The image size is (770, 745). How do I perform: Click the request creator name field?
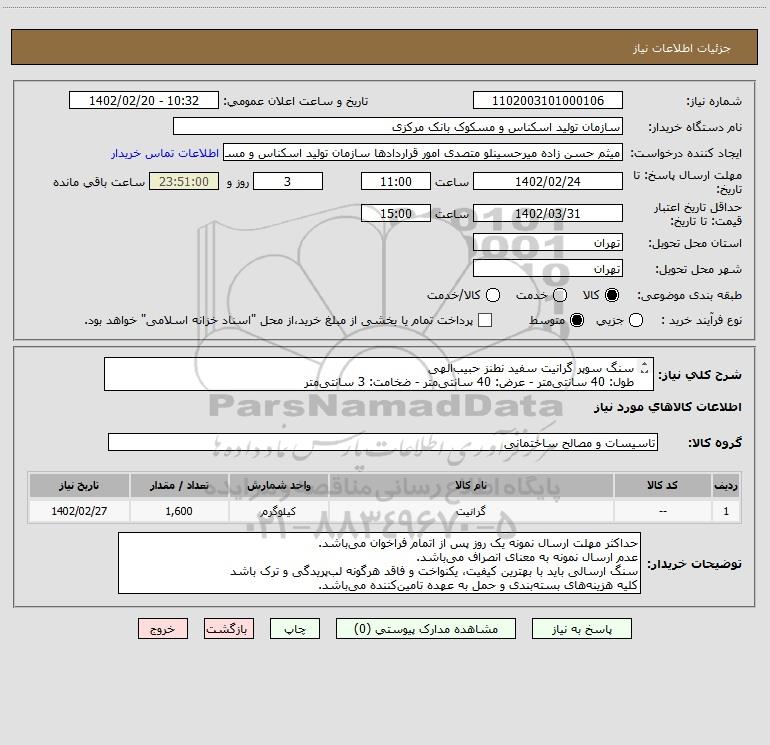(x=423, y=152)
